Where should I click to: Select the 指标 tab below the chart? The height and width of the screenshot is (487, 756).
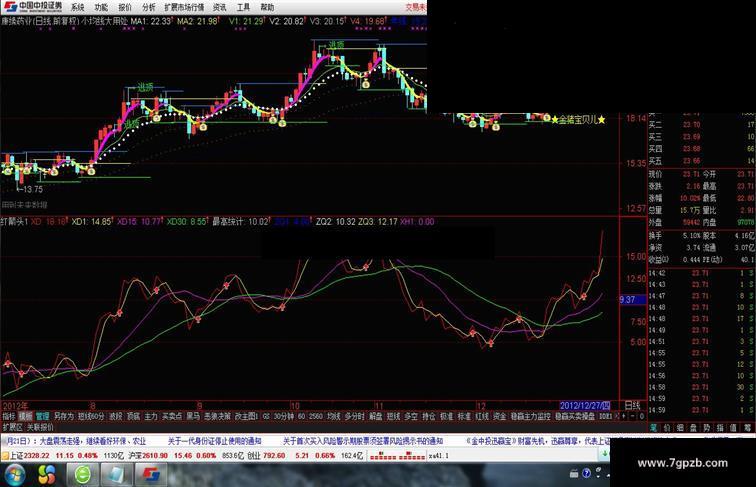[9, 416]
